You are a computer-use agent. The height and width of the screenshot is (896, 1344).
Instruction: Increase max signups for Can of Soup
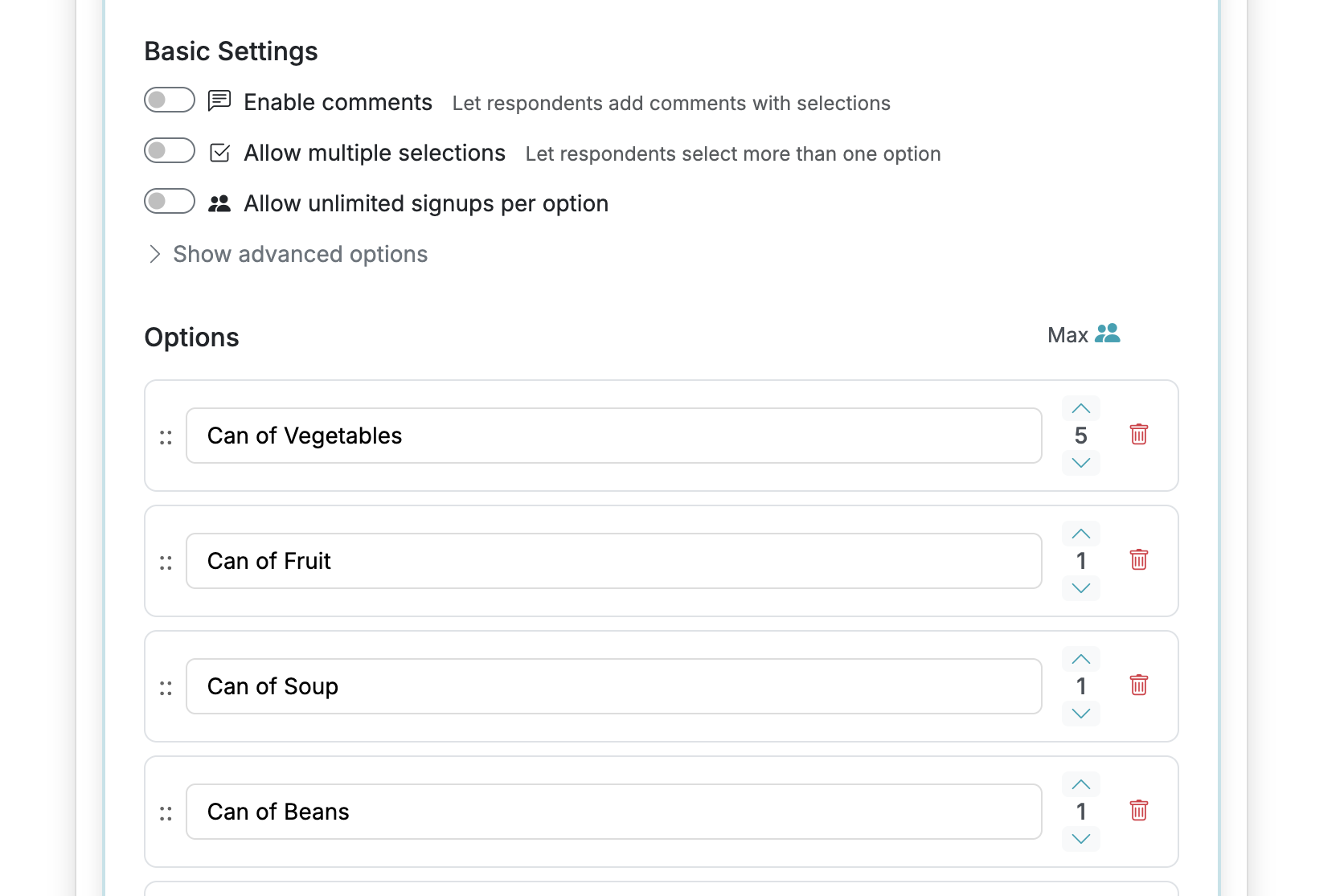(x=1080, y=659)
